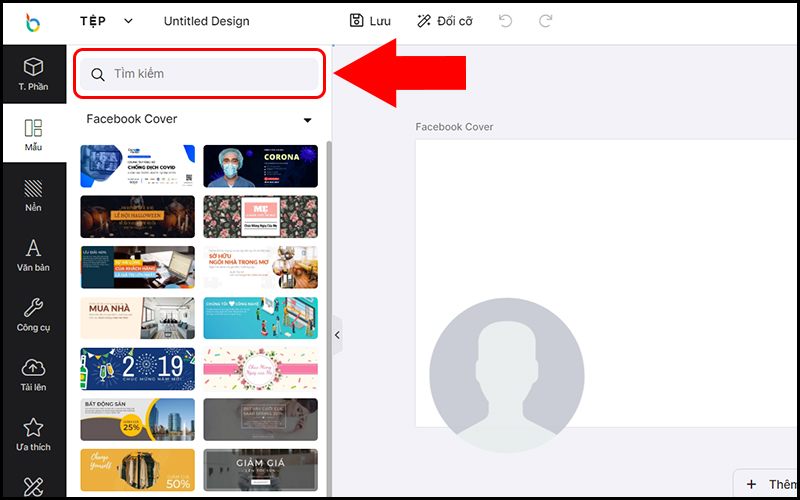Choose the yellow Change Yourself 50% template
The height and width of the screenshot is (500, 800).
tap(138, 470)
